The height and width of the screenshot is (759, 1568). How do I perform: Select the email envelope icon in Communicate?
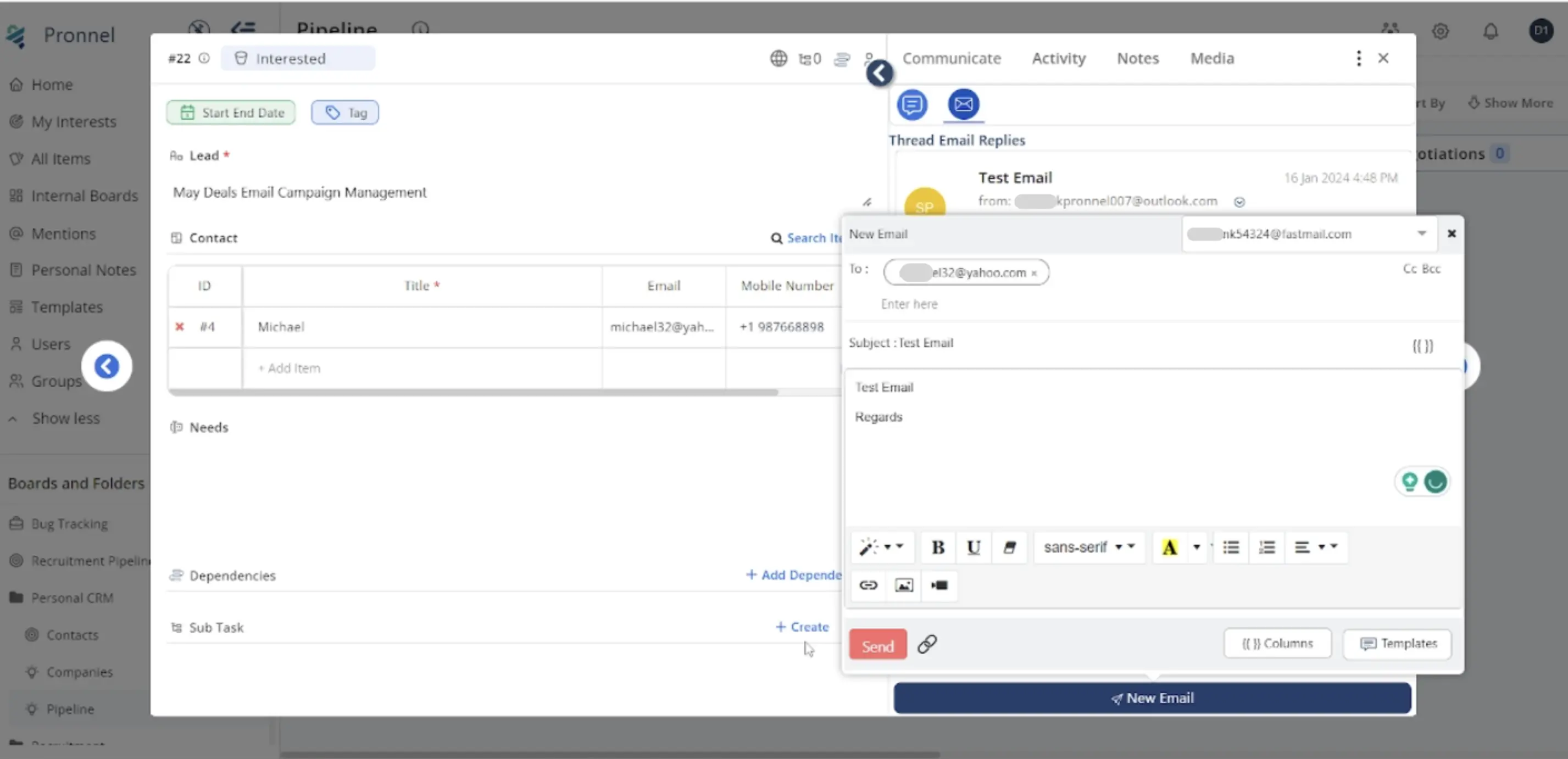tap(964, 105)
